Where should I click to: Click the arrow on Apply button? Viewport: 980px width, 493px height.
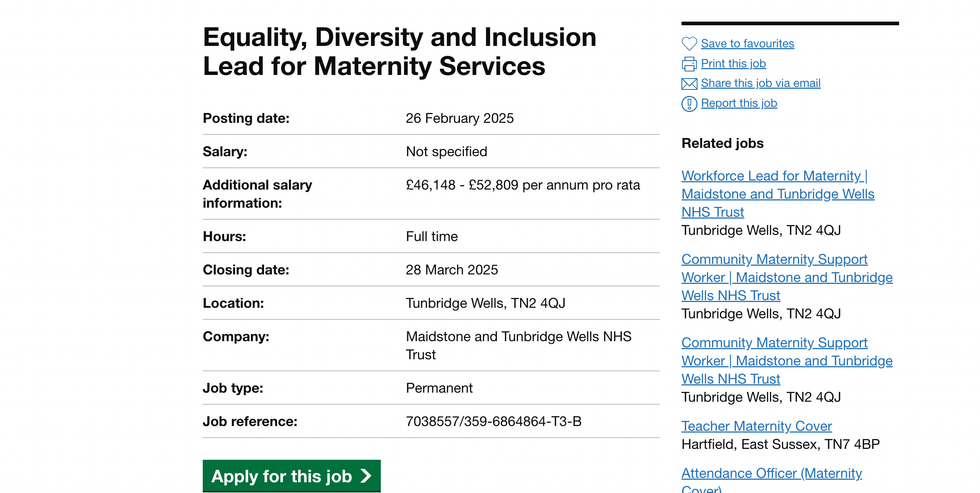(x=366, y=477)
